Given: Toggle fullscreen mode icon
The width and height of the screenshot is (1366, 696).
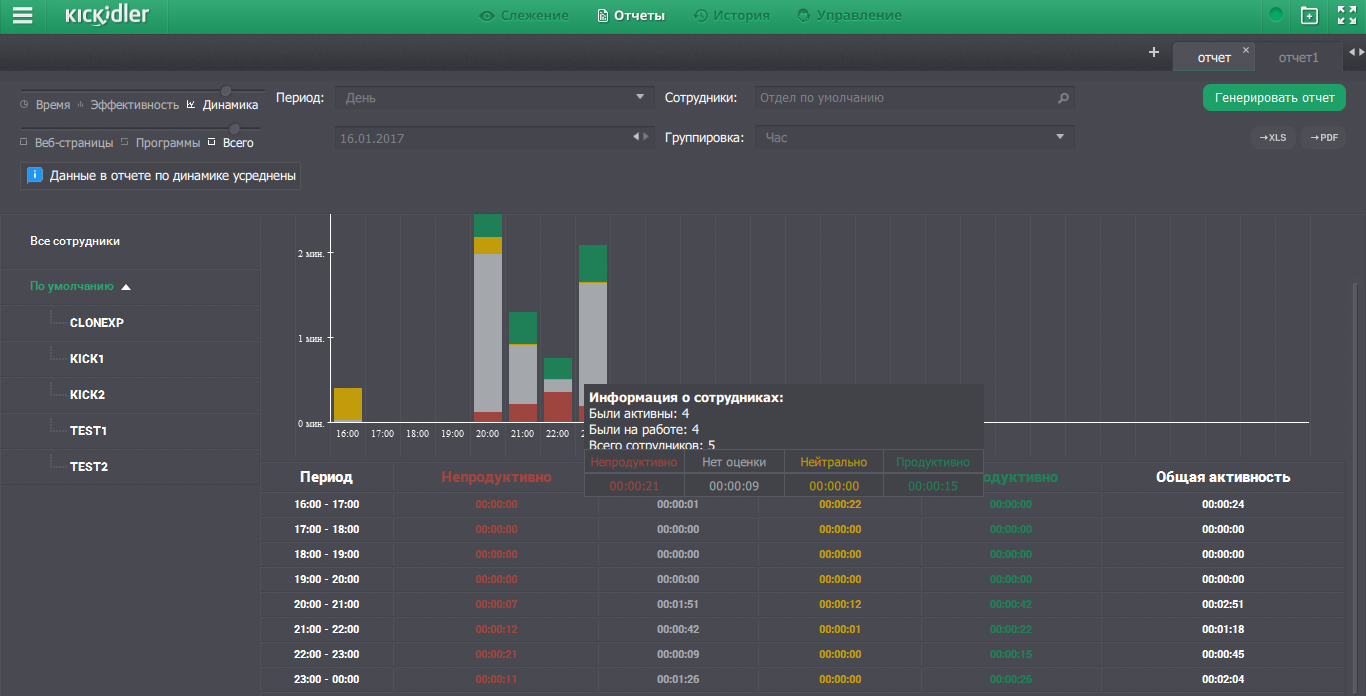Looking at the screenshot, I should pos(1346,15).
